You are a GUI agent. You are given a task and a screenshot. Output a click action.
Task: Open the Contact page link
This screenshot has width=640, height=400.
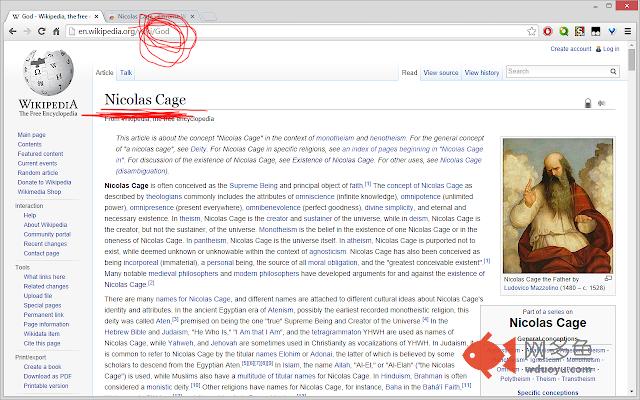coord(41,253)
